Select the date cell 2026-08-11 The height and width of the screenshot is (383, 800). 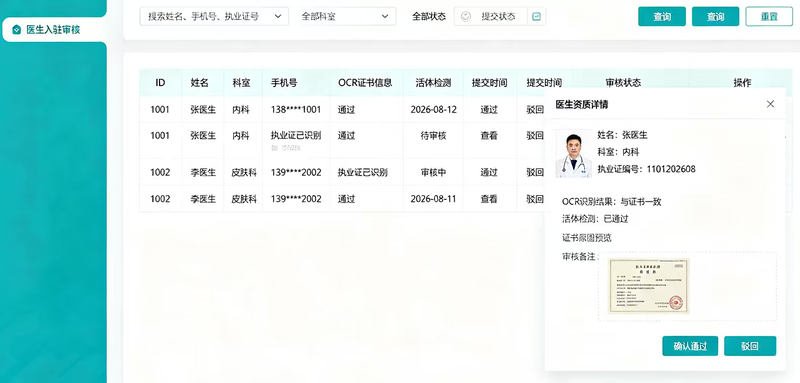pyautogui.click(x=434, y=199)
